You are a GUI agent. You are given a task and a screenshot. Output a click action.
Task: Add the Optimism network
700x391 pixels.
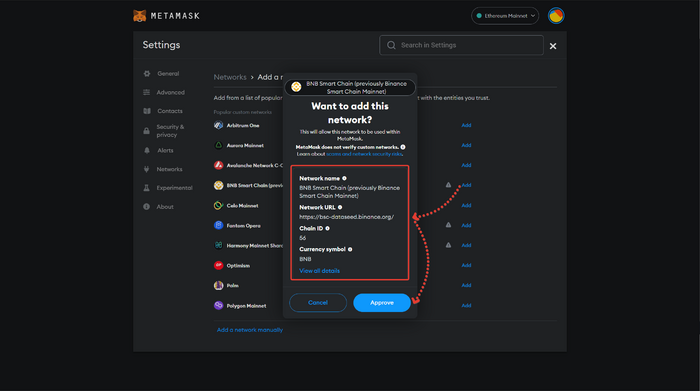click(x=466, y=265)
